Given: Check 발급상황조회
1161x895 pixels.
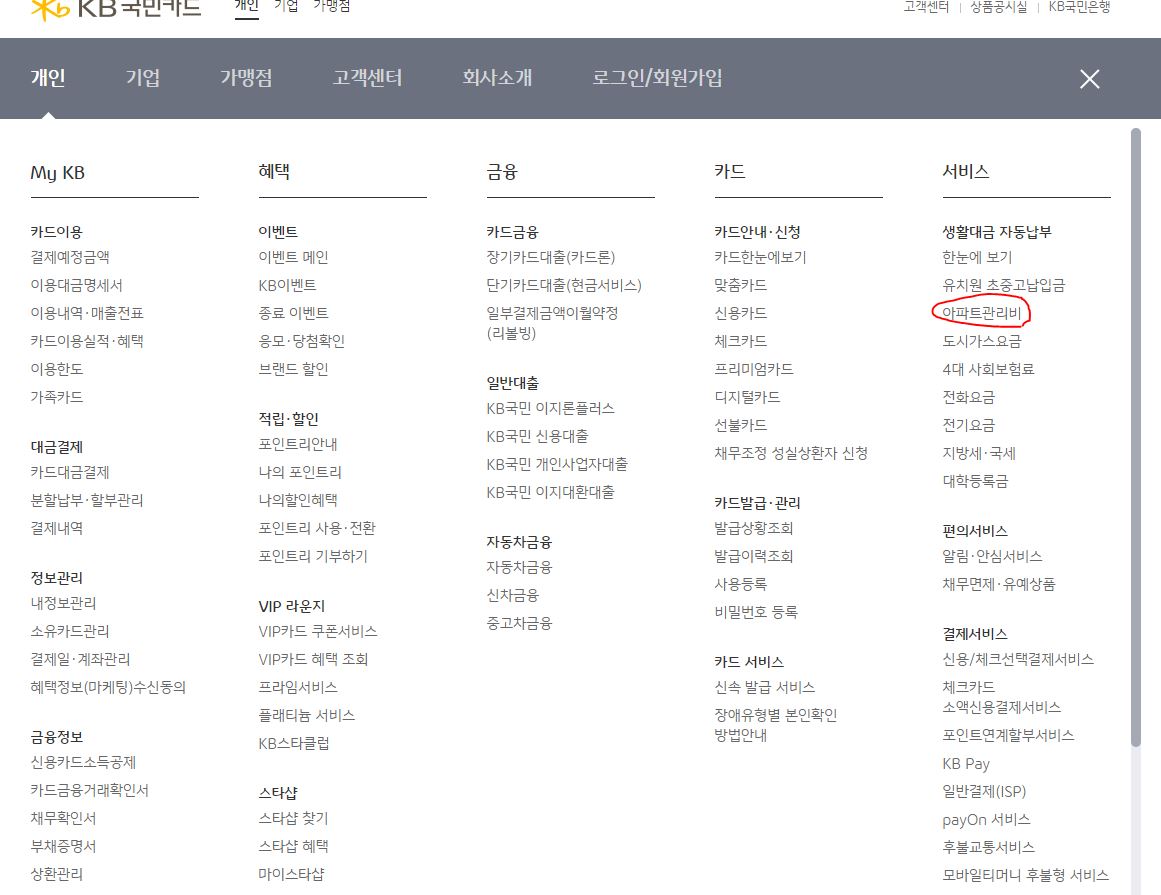Looking at the screenshot, I should [754, 529].
